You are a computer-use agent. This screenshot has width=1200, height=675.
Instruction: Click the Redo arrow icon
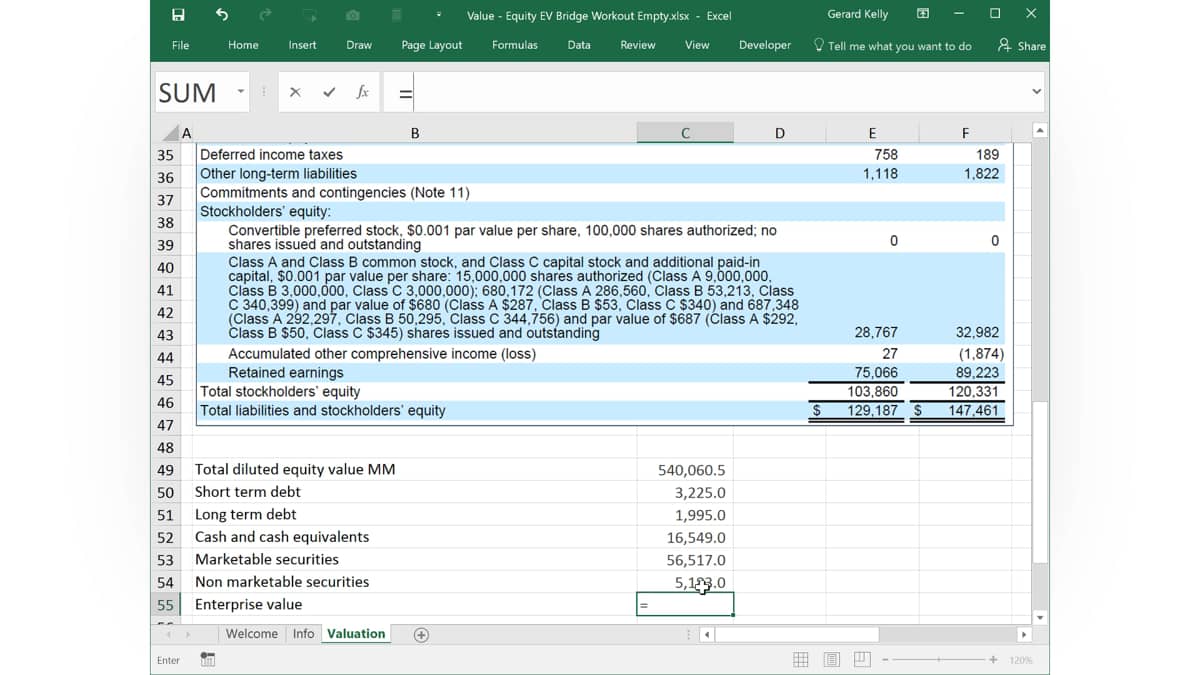(265, 14)
